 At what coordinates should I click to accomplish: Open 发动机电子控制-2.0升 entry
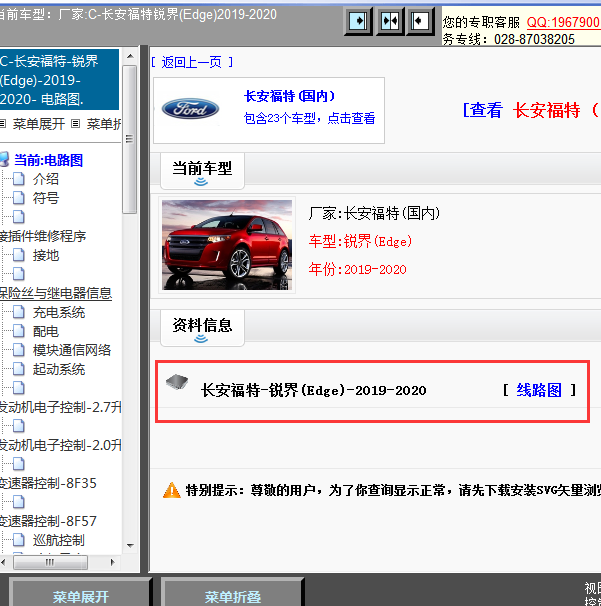tap(61, 445)
